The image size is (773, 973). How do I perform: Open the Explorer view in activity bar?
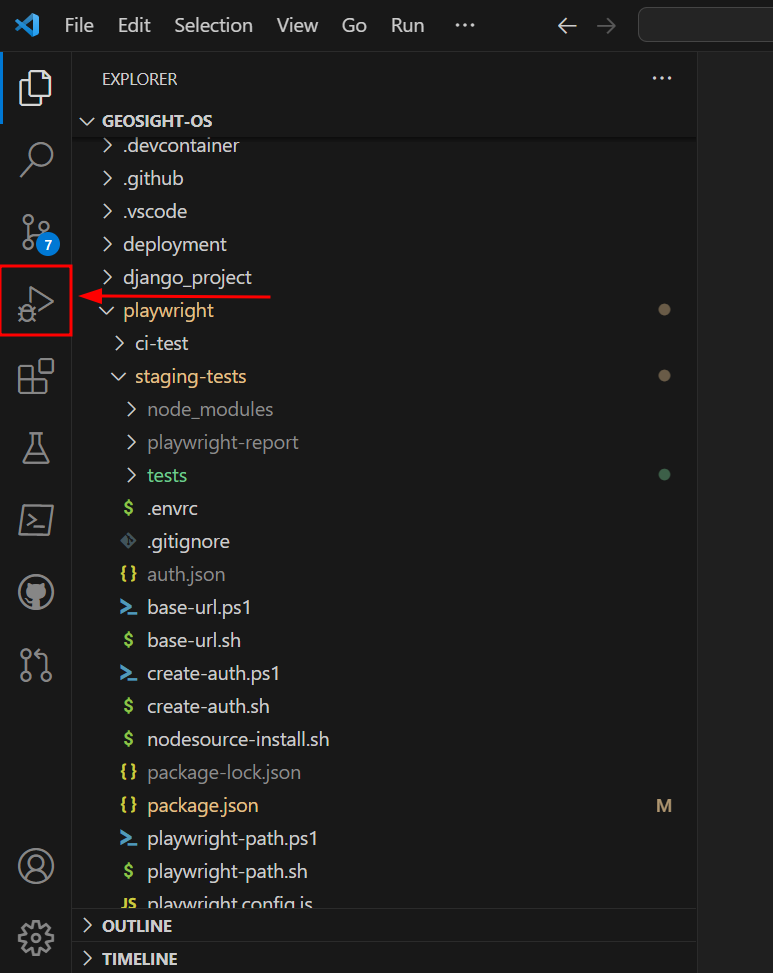[x=35, y=87]
